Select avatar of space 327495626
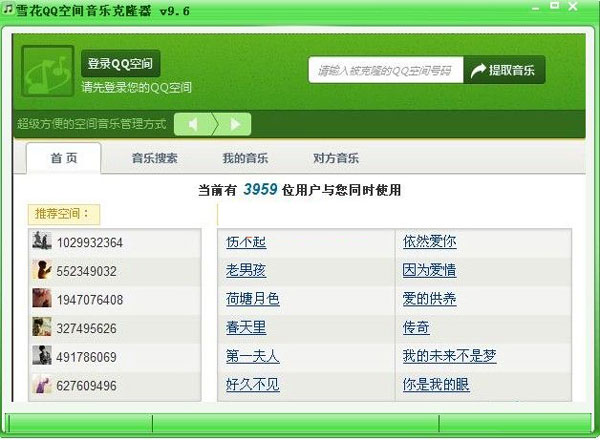The image size is (600, 440). 42,327
